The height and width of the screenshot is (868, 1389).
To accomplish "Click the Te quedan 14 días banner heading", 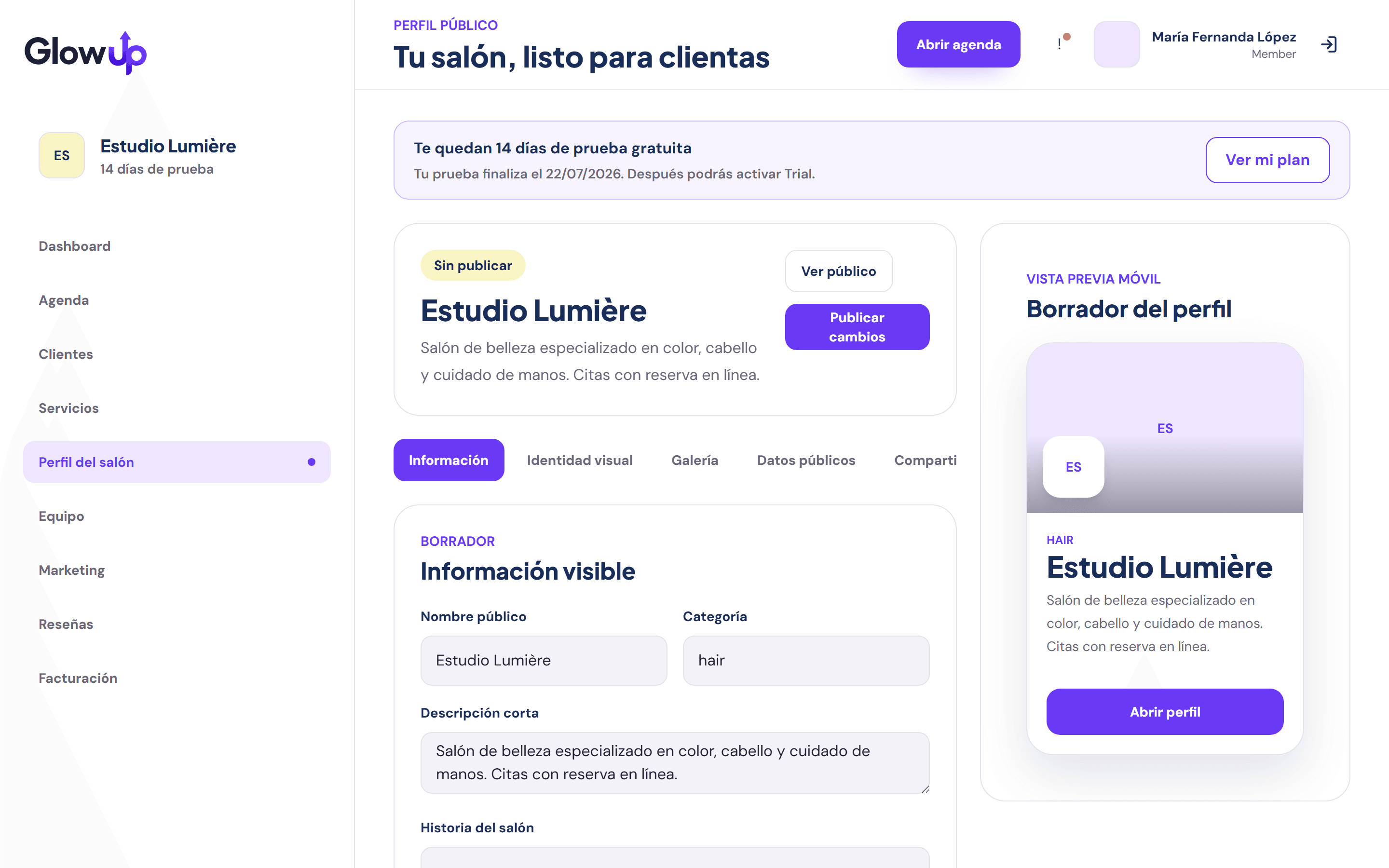I will (x=552, y=148).
